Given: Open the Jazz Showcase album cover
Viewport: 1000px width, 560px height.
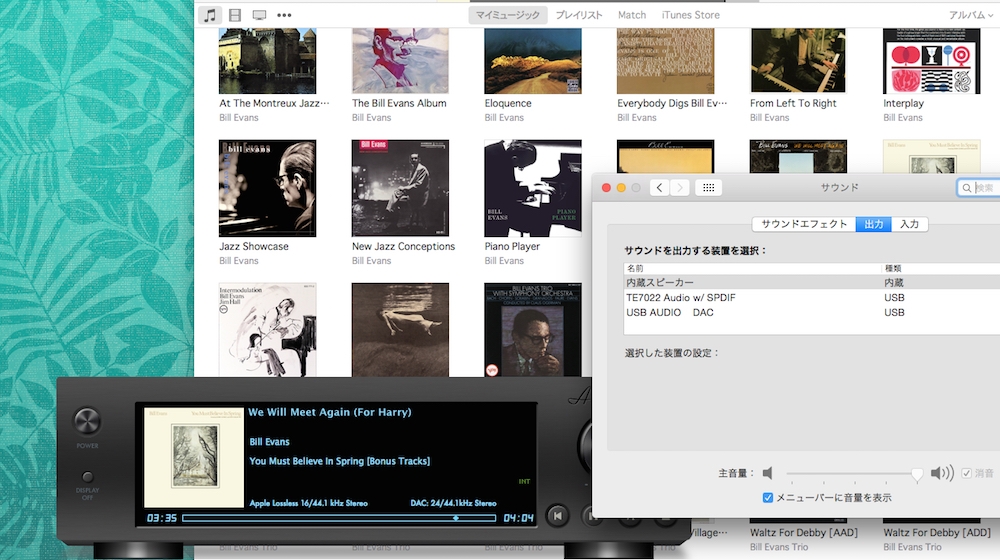Looking at the screenshot, I should pyautogui.click(x=267, y=188).
